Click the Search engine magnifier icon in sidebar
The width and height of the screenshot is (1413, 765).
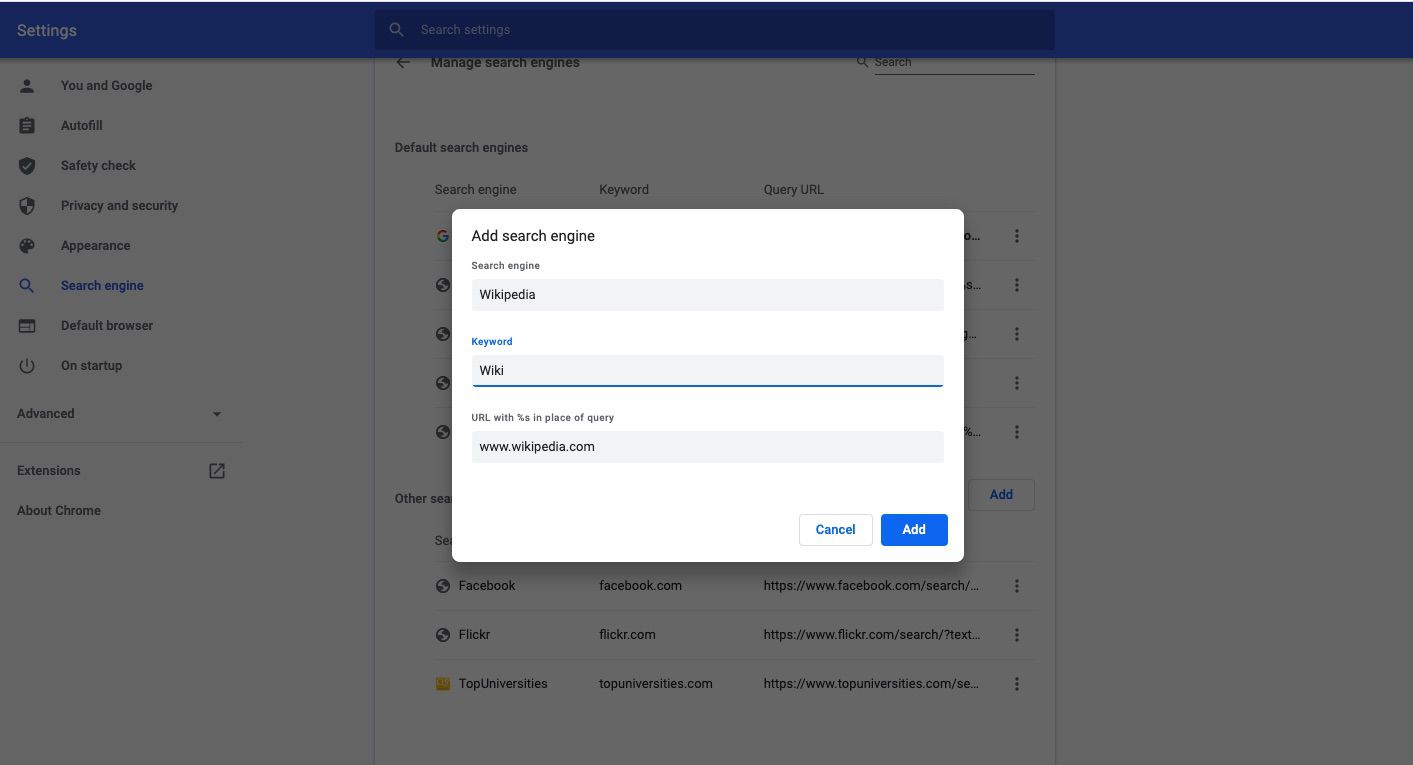click(27, 286)
